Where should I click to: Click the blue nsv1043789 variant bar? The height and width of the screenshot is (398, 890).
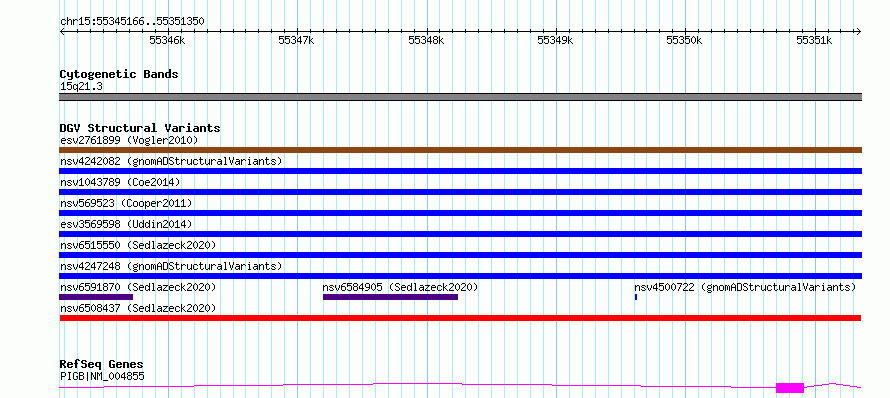tap(460, 192)
